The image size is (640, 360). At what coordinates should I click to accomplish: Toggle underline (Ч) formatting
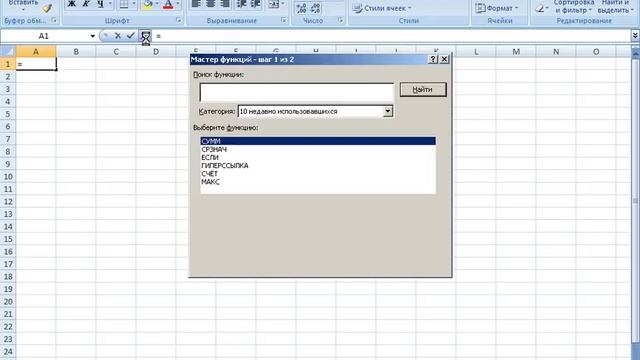[x=100, y=4]
